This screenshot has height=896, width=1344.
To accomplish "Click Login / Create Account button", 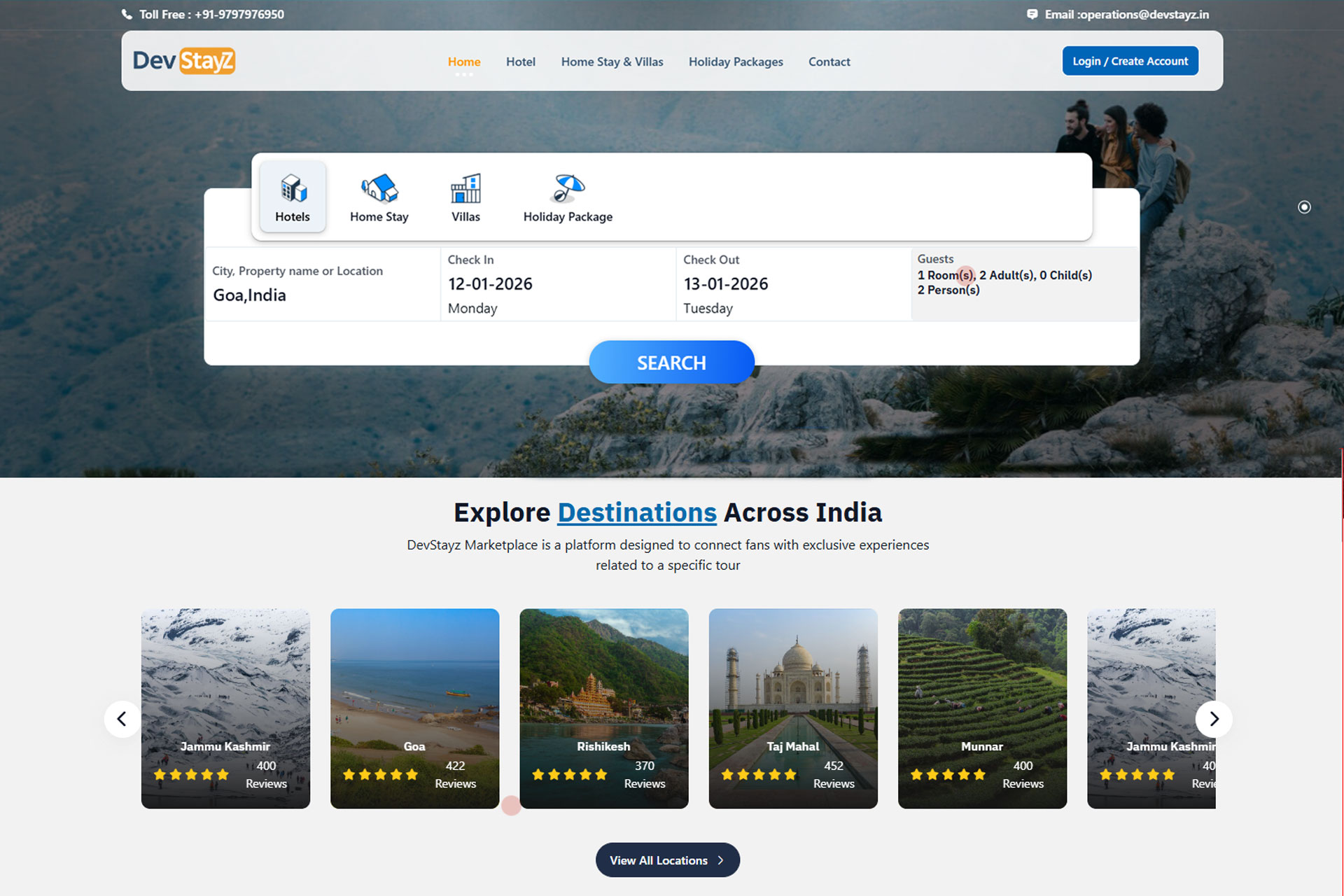I will click(1130, 61).
